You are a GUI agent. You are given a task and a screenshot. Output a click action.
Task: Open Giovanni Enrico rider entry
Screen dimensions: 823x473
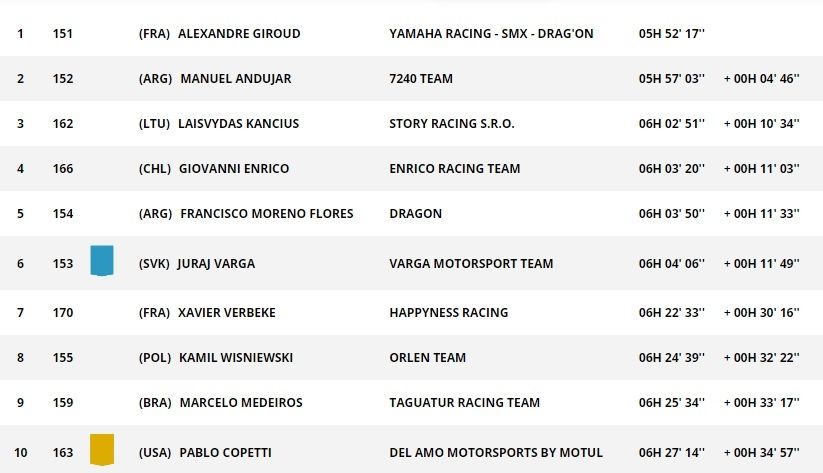click(234, 169)
